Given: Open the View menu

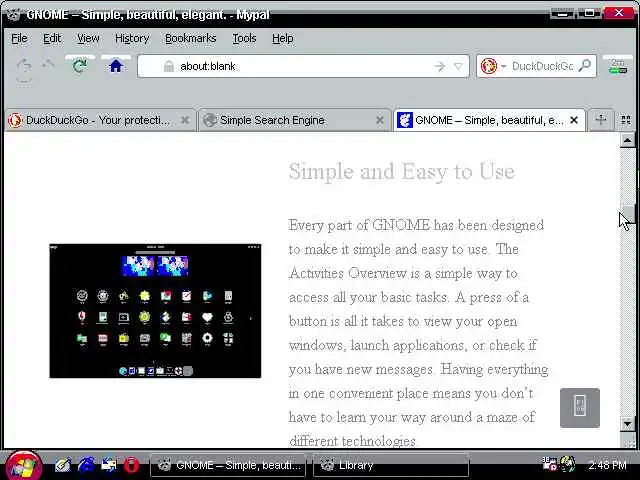Looking at the screenshot, I should point(88,38).
